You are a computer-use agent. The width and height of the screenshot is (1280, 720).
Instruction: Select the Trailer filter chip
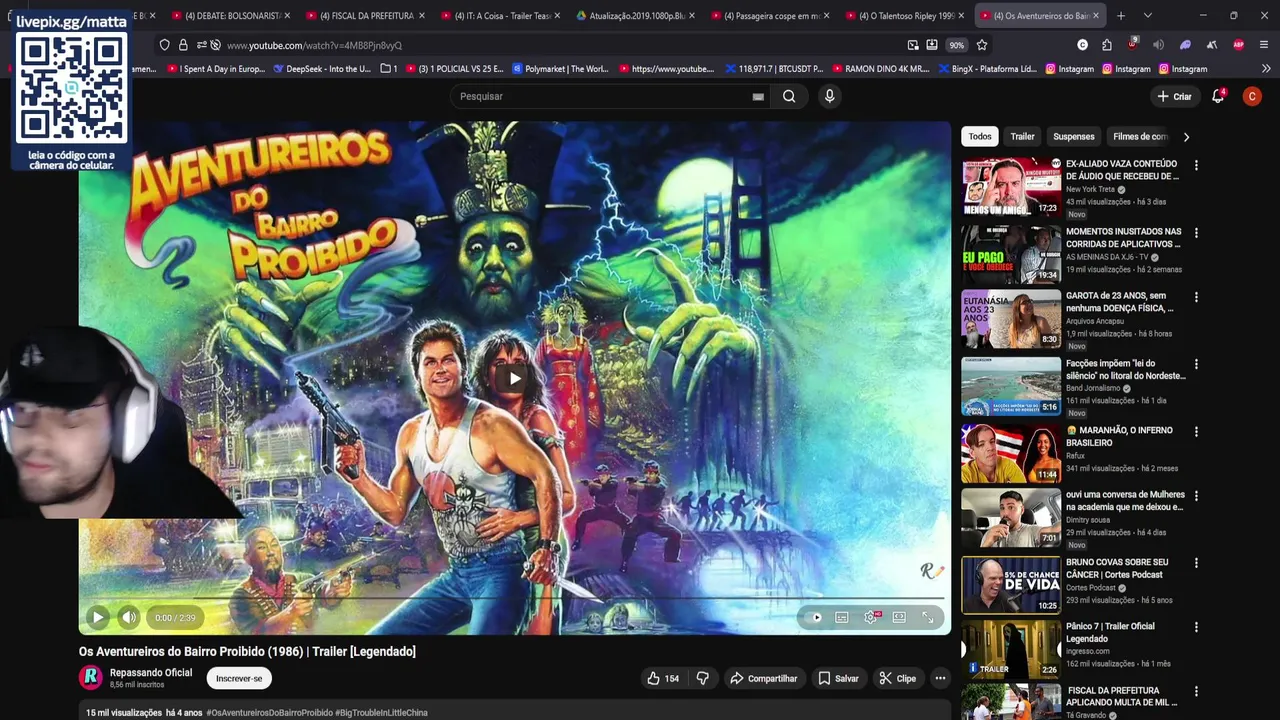point(1022,136)
